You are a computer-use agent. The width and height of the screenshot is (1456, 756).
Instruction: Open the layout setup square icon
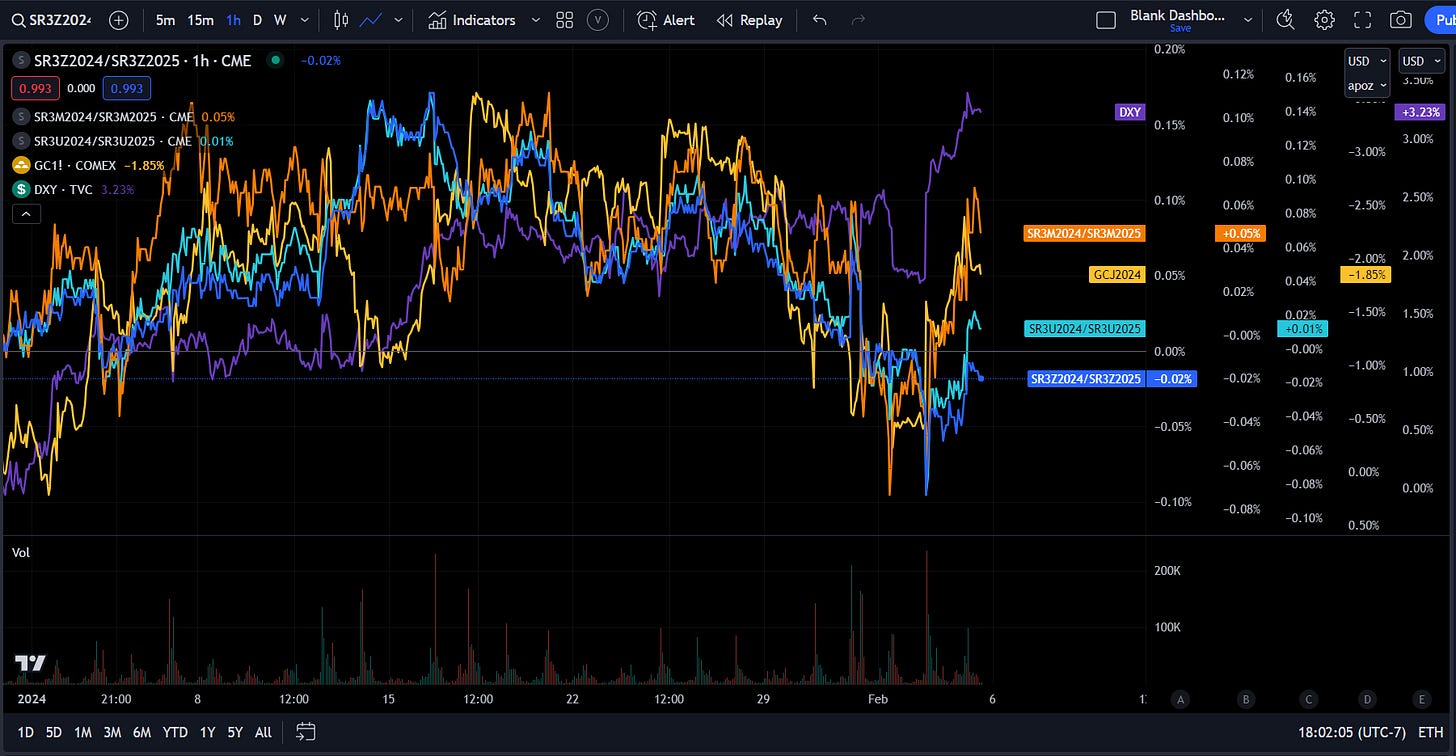tap(1106, 20)
